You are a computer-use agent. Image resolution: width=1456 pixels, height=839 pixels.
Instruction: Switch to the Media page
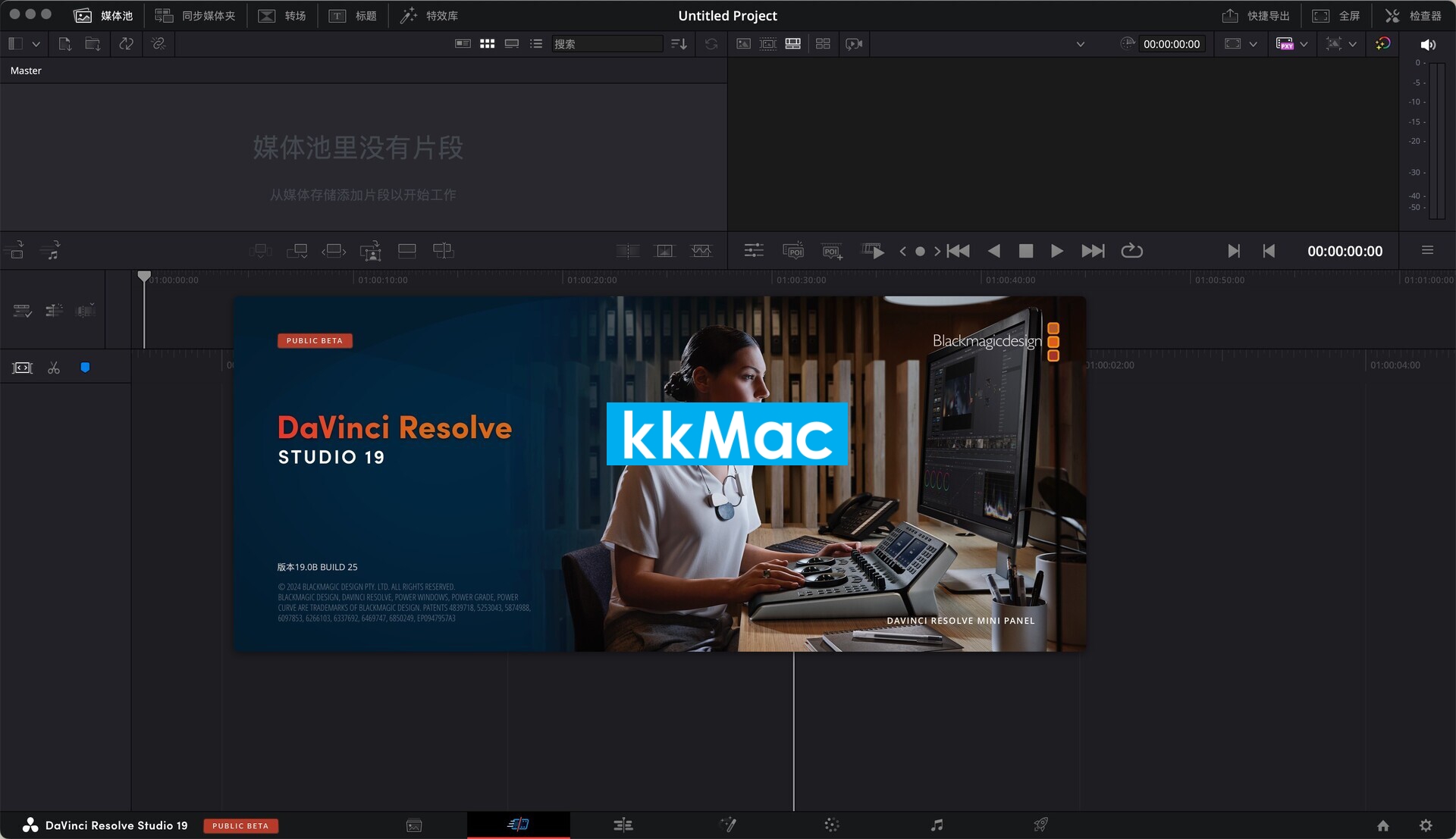414,825
